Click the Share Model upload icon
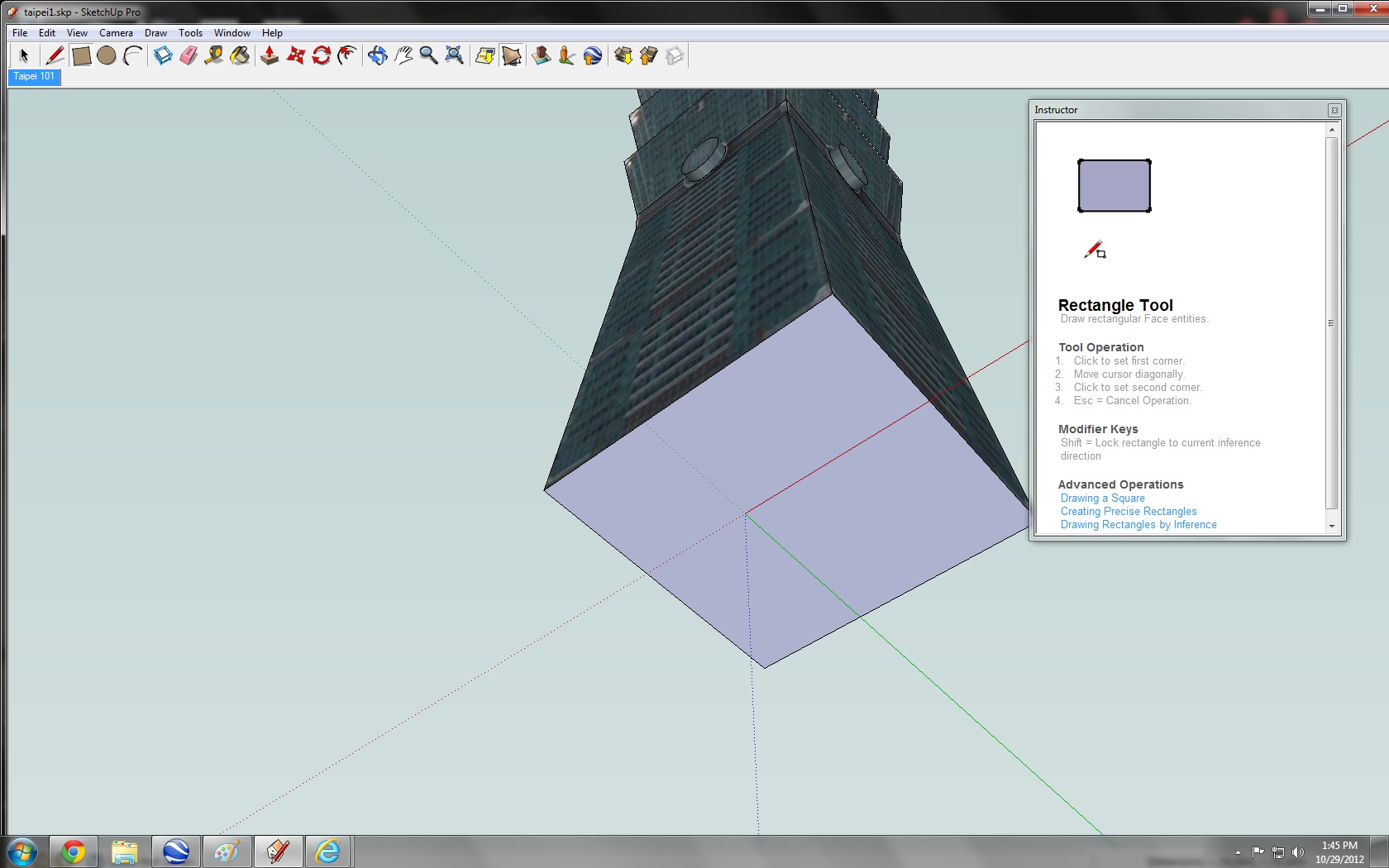 649,55
